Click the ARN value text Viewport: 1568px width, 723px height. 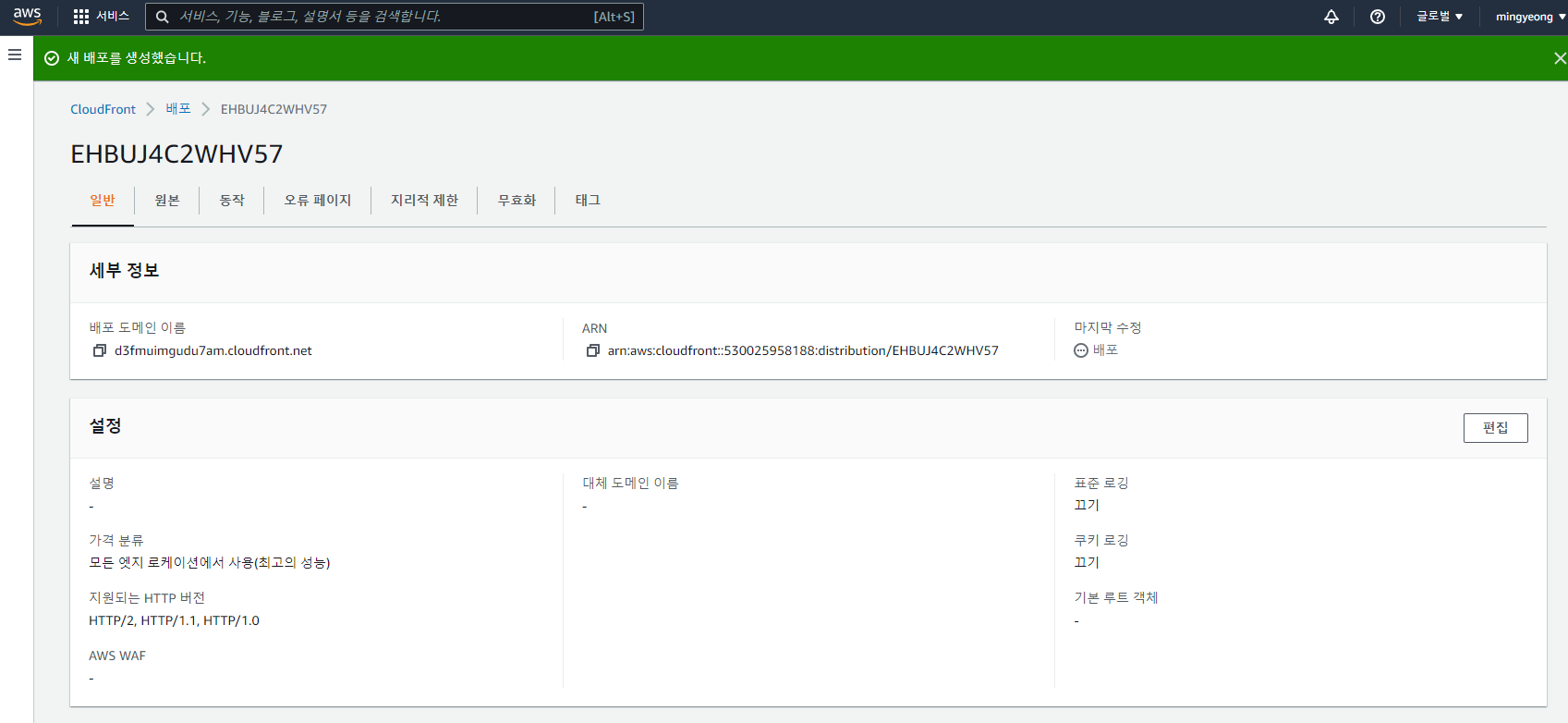(803, 350)
